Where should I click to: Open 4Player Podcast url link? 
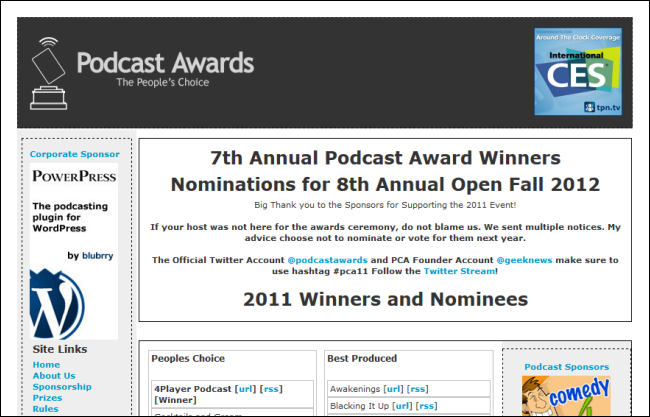click(x=245, y=389)
